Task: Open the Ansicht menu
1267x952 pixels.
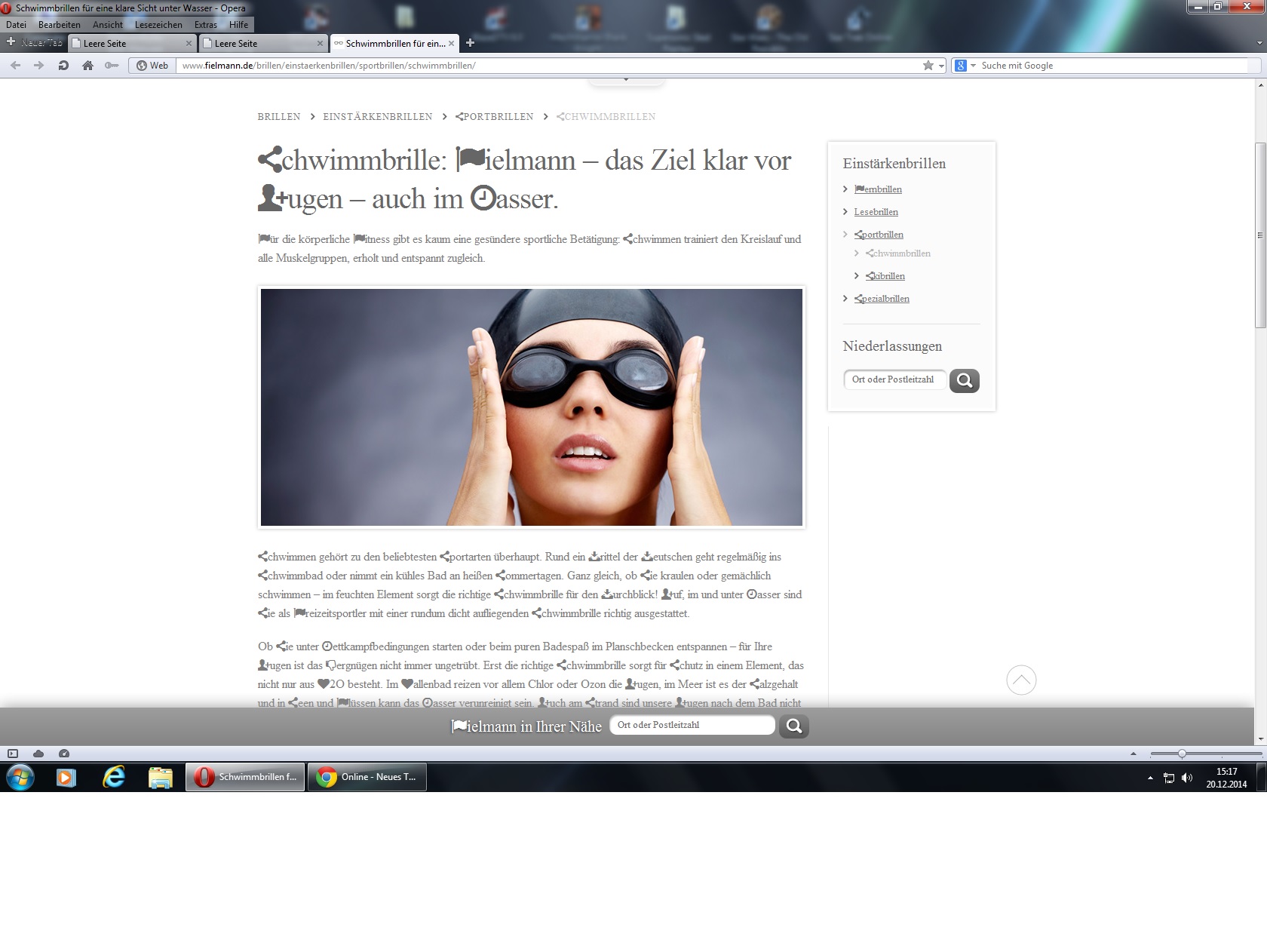Action: click(108, 25)
